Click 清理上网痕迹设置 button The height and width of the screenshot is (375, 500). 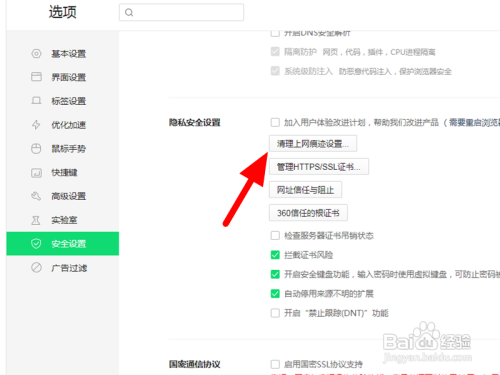(313, 144)
